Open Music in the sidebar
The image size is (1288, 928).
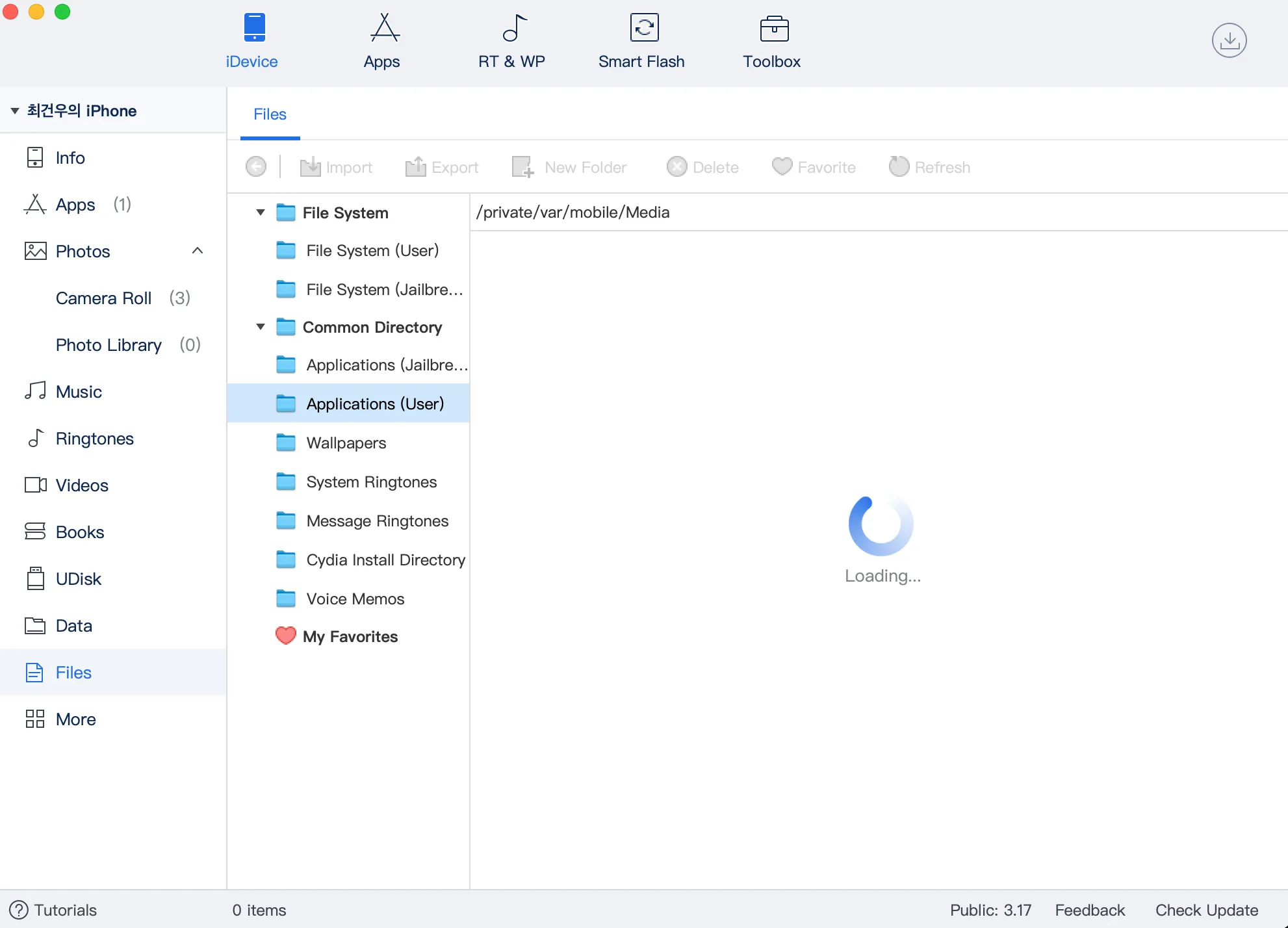[x=113, y=392]
